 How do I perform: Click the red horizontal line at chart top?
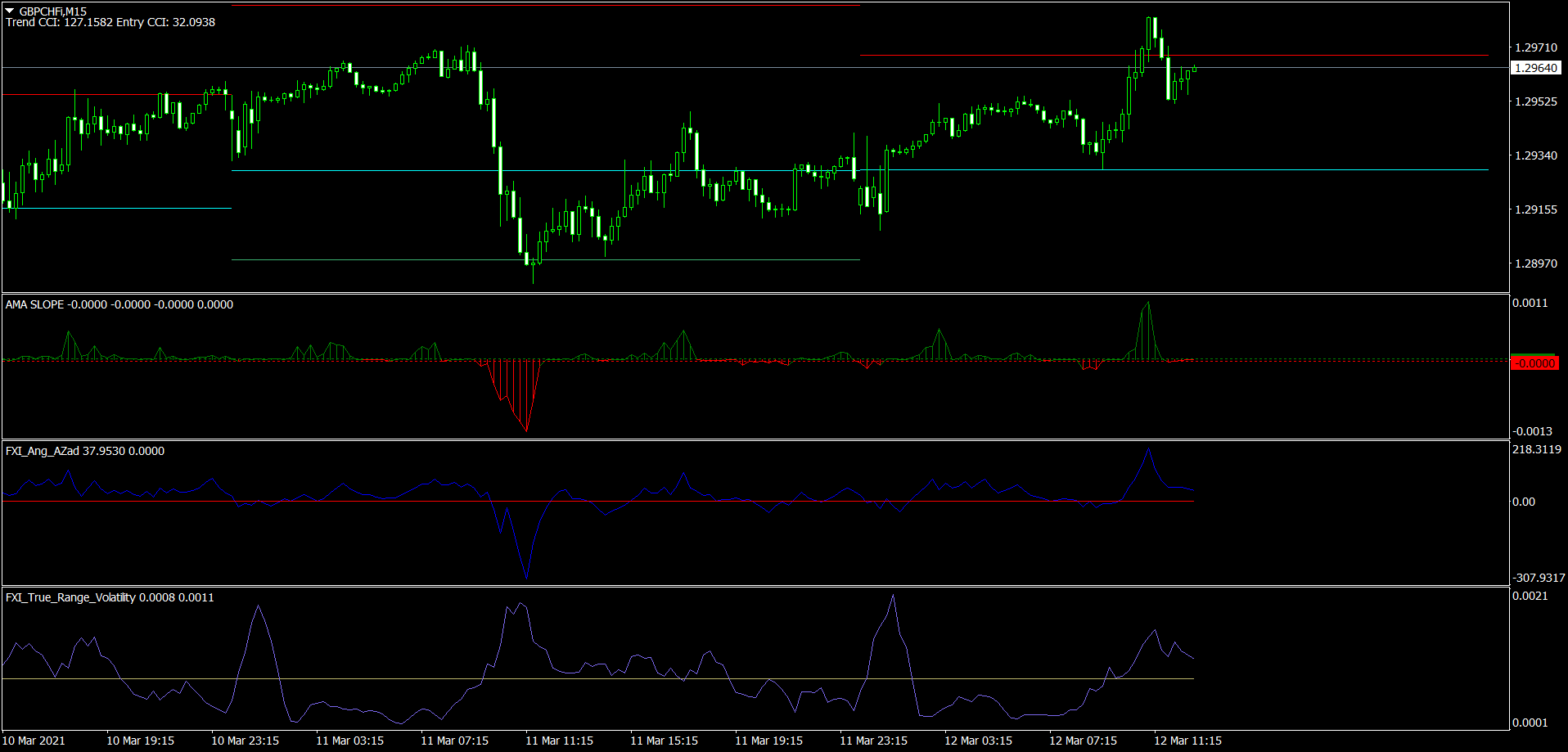pos(545,5)
